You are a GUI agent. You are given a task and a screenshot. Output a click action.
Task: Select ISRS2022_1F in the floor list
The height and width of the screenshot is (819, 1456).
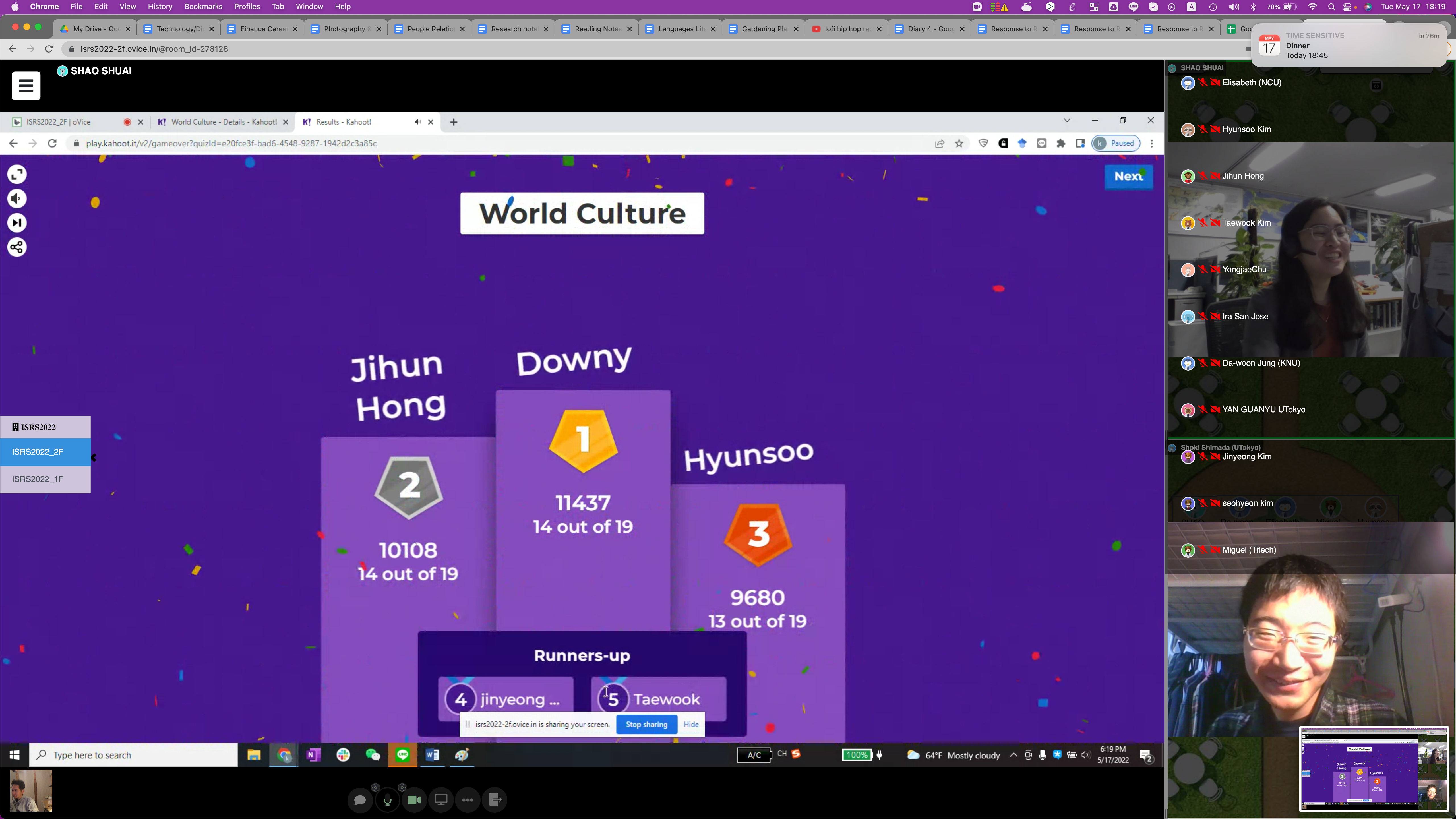coord(45,479)
